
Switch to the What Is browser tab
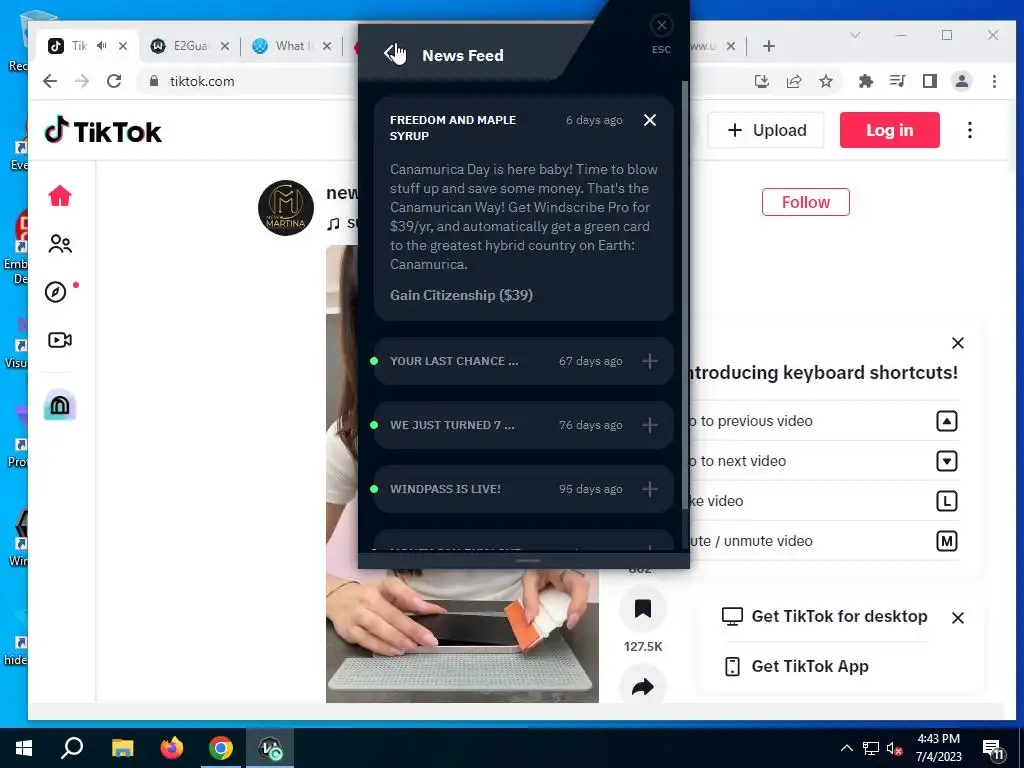click(292, 46)
